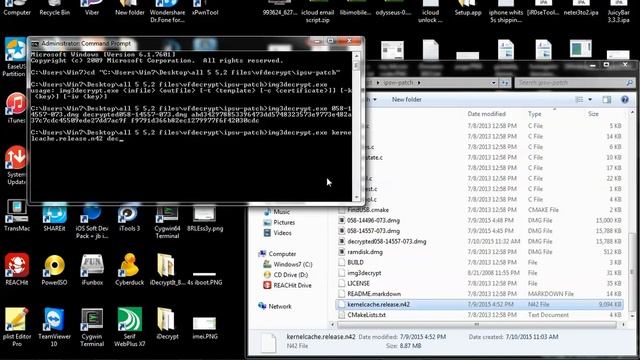Click the New folder button in Explorer
This screenshot has width=640, height=360.
coord(407,100)
